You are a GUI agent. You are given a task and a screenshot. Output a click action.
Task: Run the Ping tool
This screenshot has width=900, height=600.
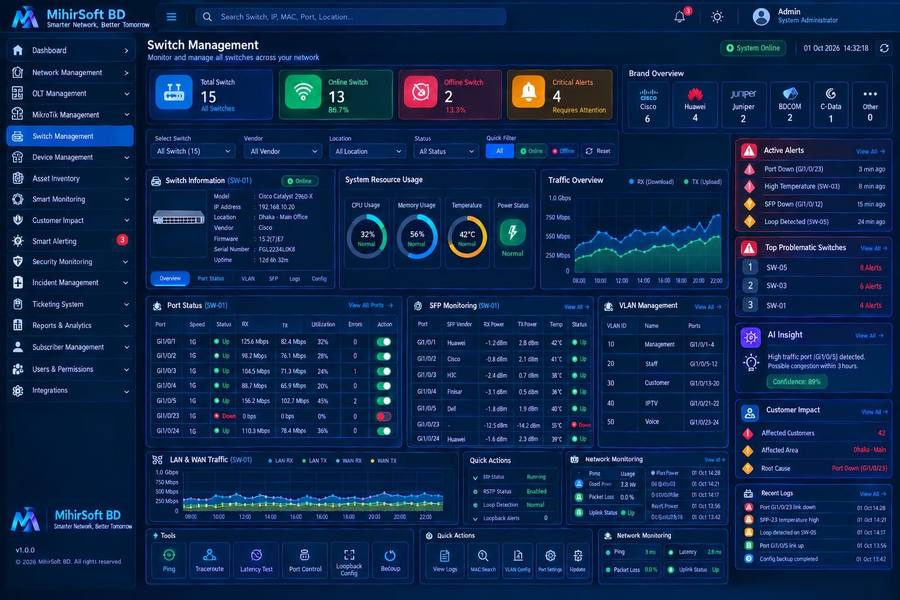169,560
